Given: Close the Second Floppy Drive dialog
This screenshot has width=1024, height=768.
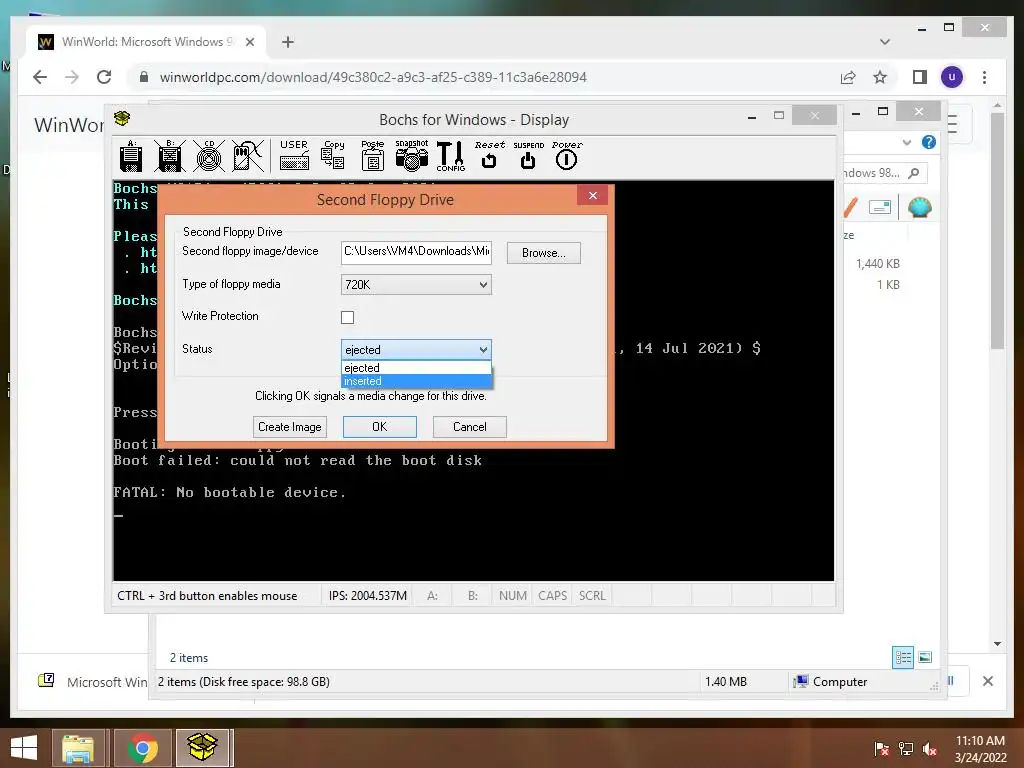Looking at the screenshot, I should tap(592, 195).
